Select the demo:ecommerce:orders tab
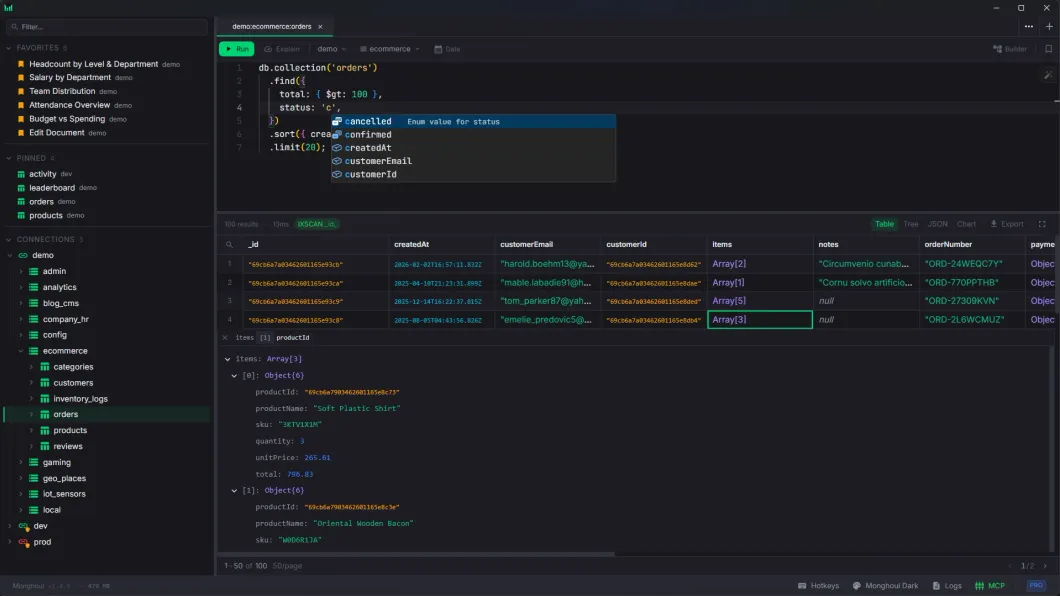Viewport: 1060px width, 596px height. click(272, 26)
